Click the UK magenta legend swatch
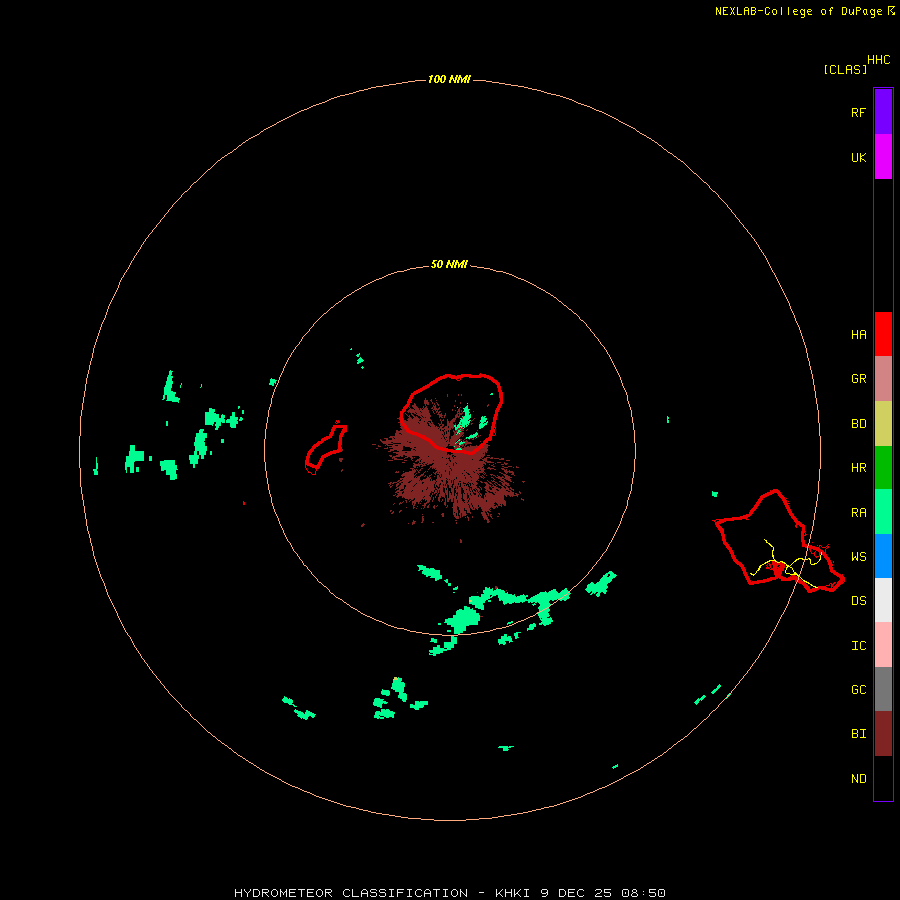The width and height of the screenshot is (900, 900). [883, 157]
